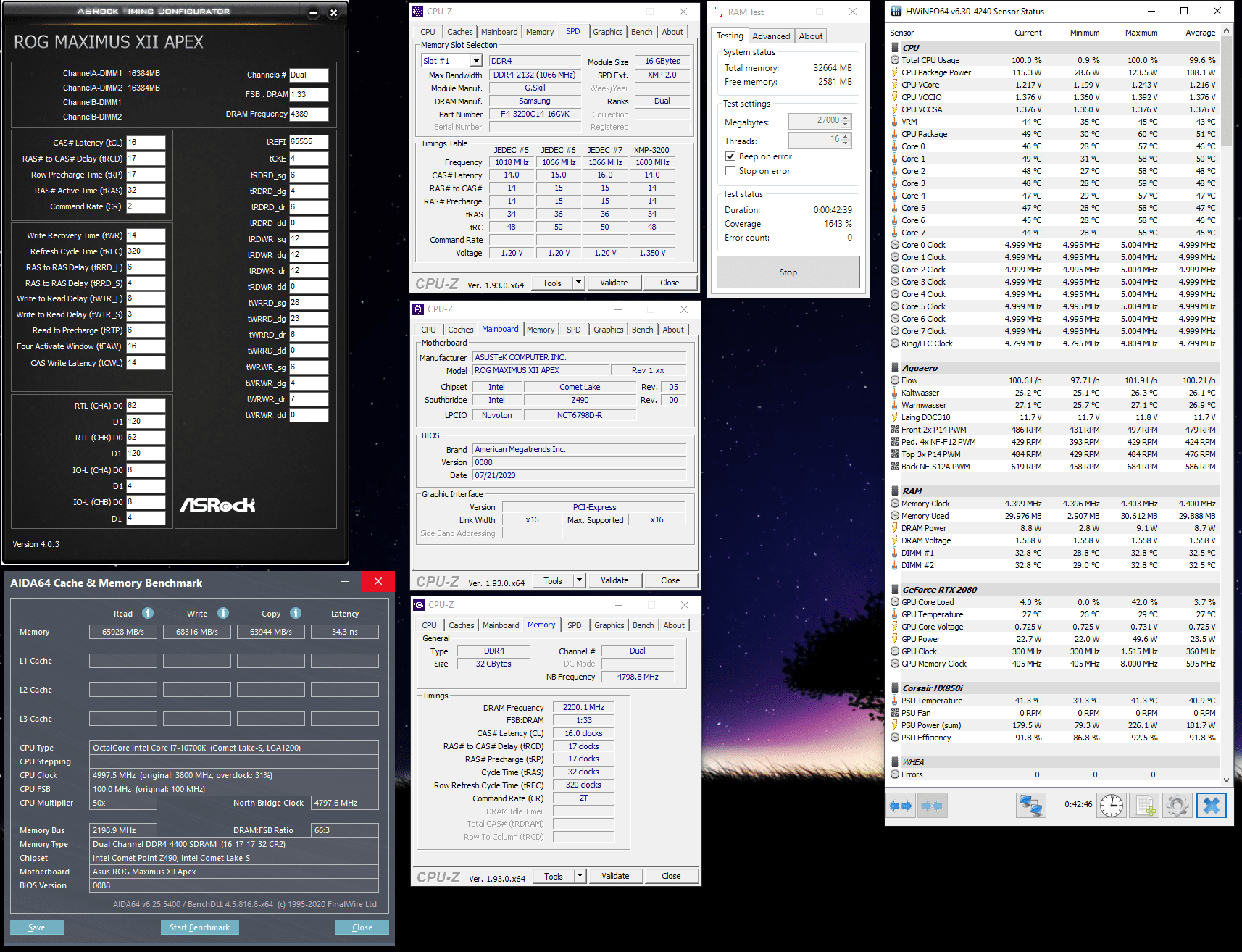Click the info icon next to Copy
Viewport: 1242px width, 952px height.
pyautogui.click(x=296, y=613)
